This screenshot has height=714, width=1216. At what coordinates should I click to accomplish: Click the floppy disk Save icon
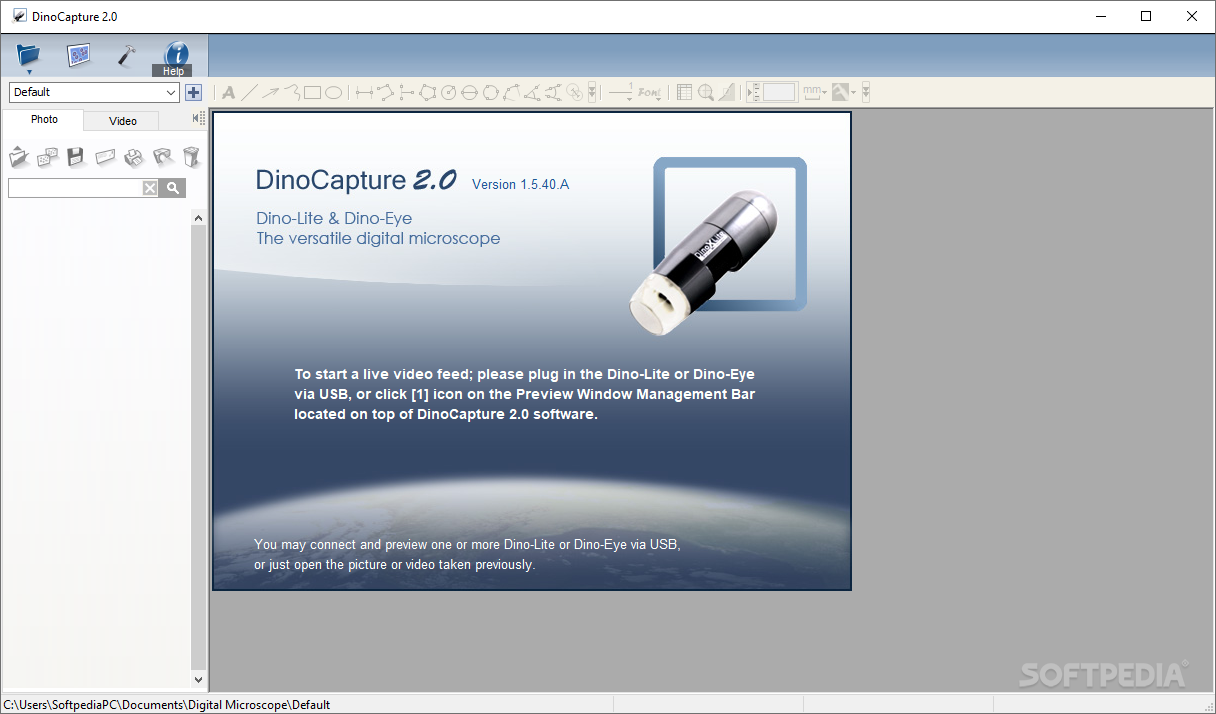75,156
